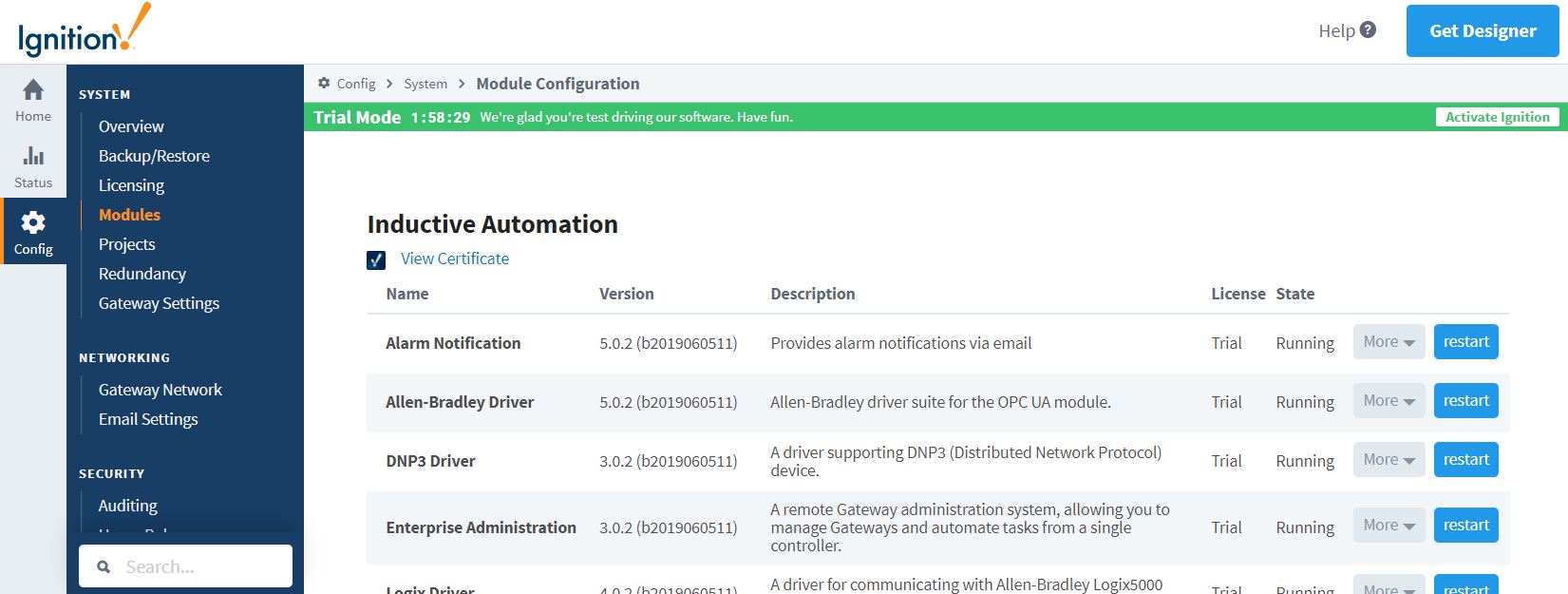The width and height of the screenshot is (1568, 594).
Task: Click the Allen-Bradley Driver module name
Action: point(460,402)
